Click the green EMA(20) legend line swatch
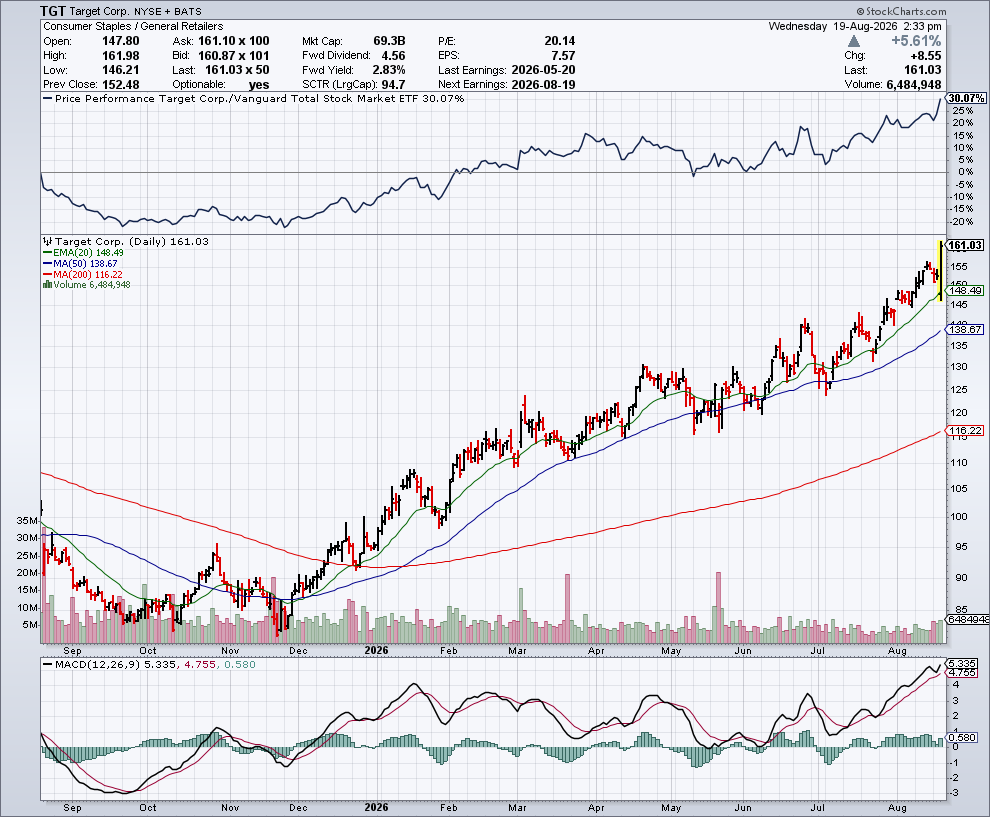 [47, 253]
